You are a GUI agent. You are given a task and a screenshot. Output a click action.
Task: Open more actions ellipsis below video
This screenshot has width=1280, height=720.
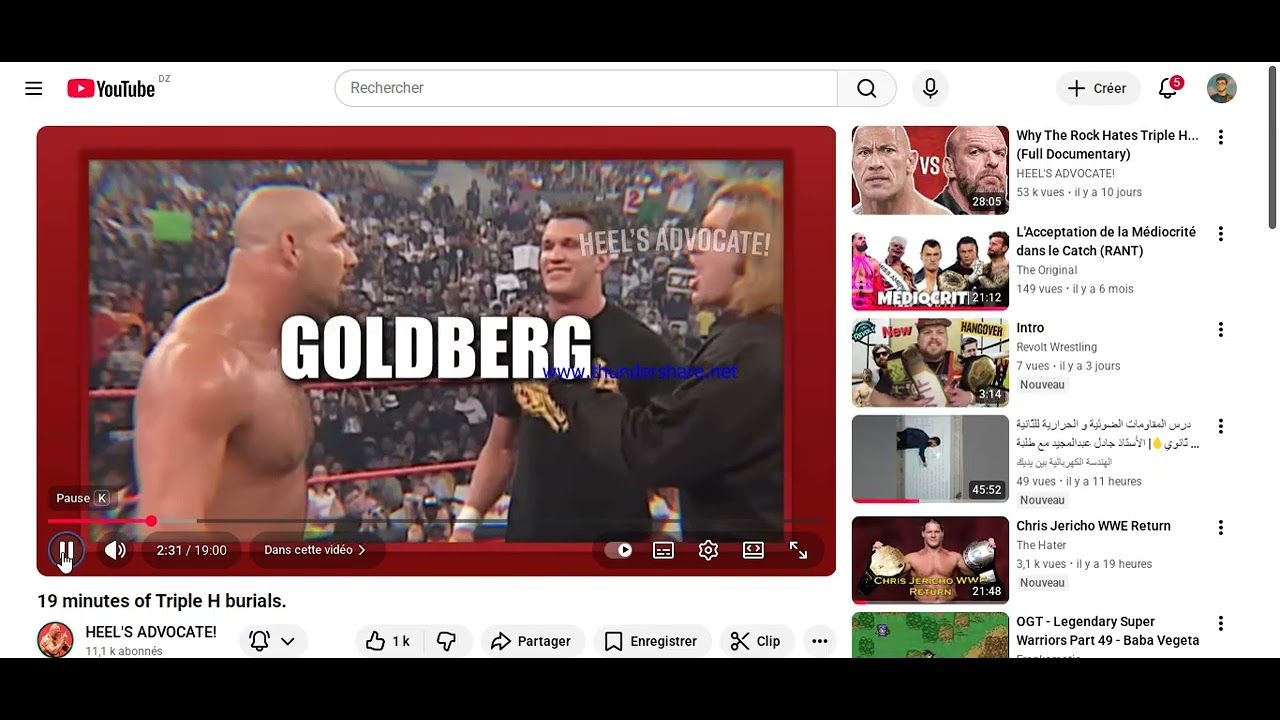tap(820, 641)
